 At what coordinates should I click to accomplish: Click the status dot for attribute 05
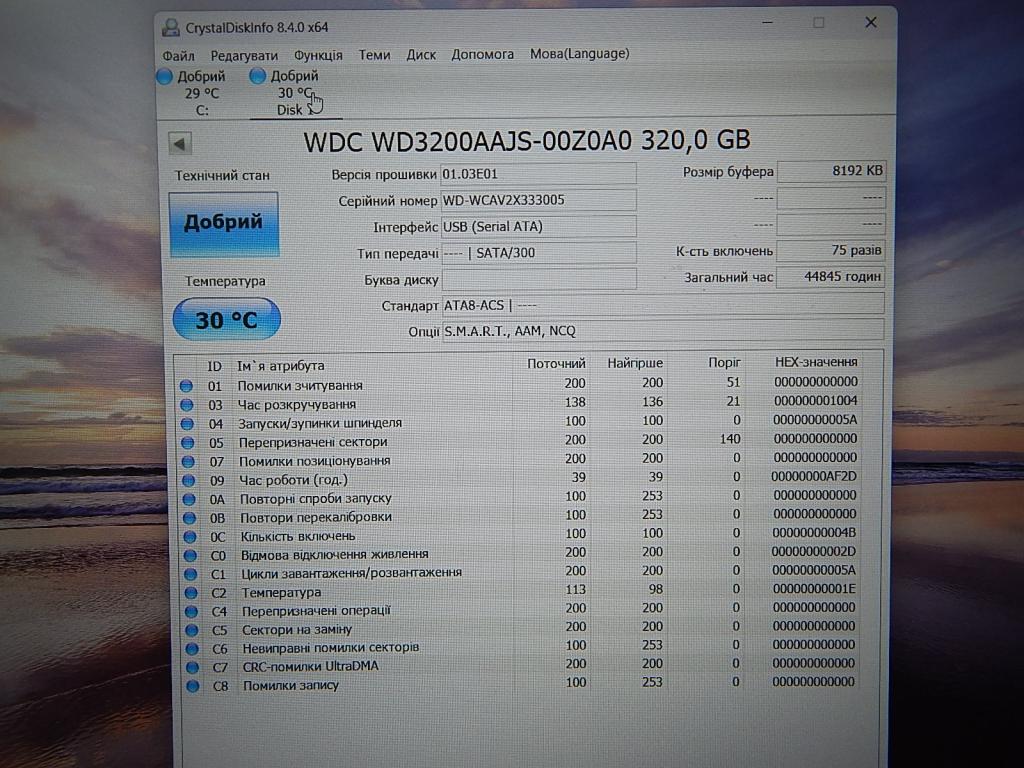point(187,443)
